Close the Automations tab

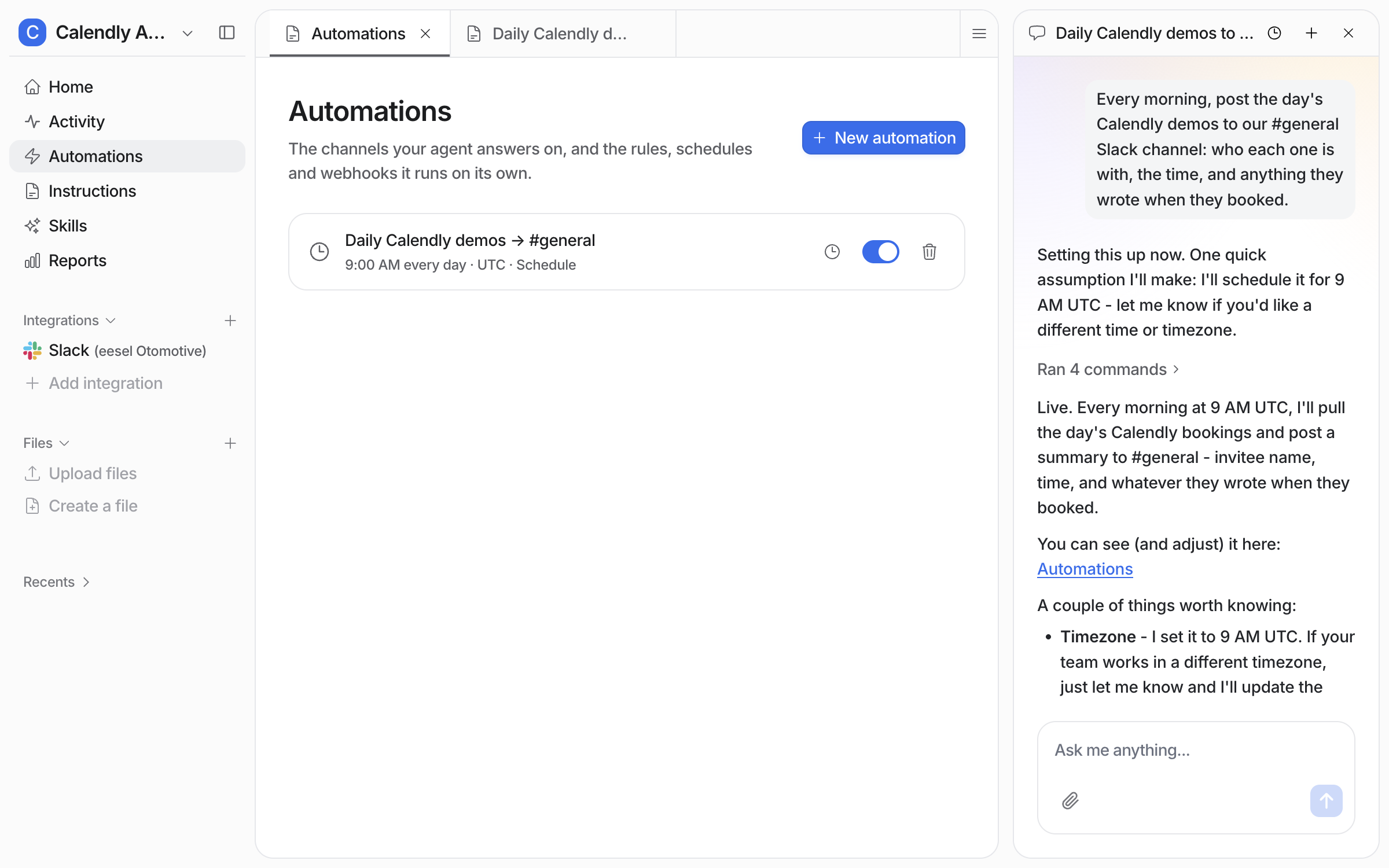[425, 34]
